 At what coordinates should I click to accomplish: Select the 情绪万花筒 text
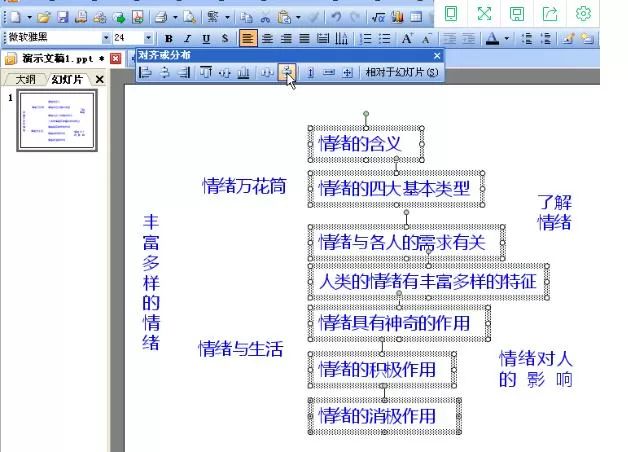244,186
